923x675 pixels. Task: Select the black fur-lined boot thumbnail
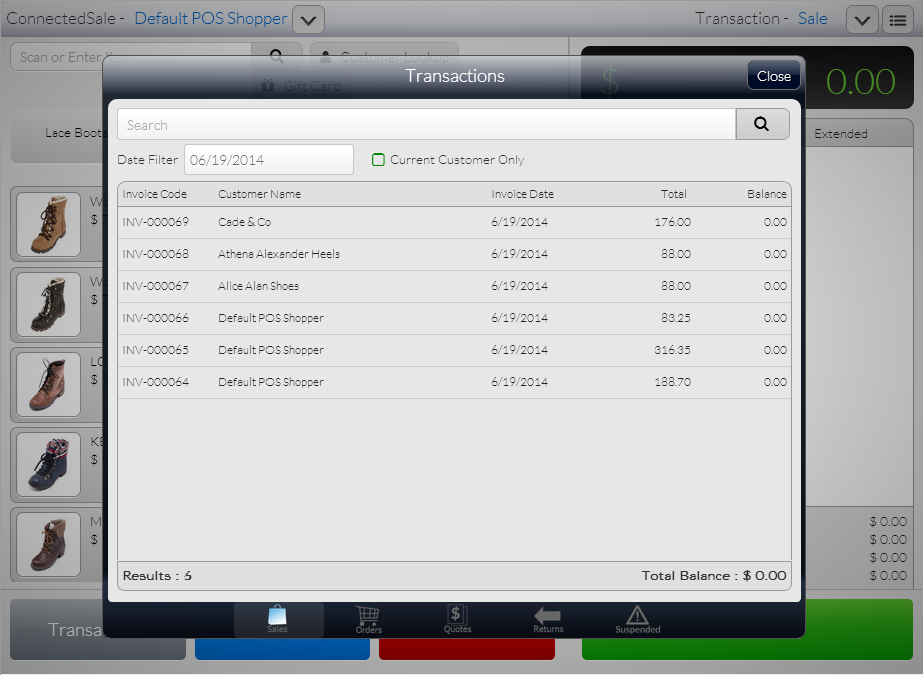pyautogui.click(x=48, y=304)
